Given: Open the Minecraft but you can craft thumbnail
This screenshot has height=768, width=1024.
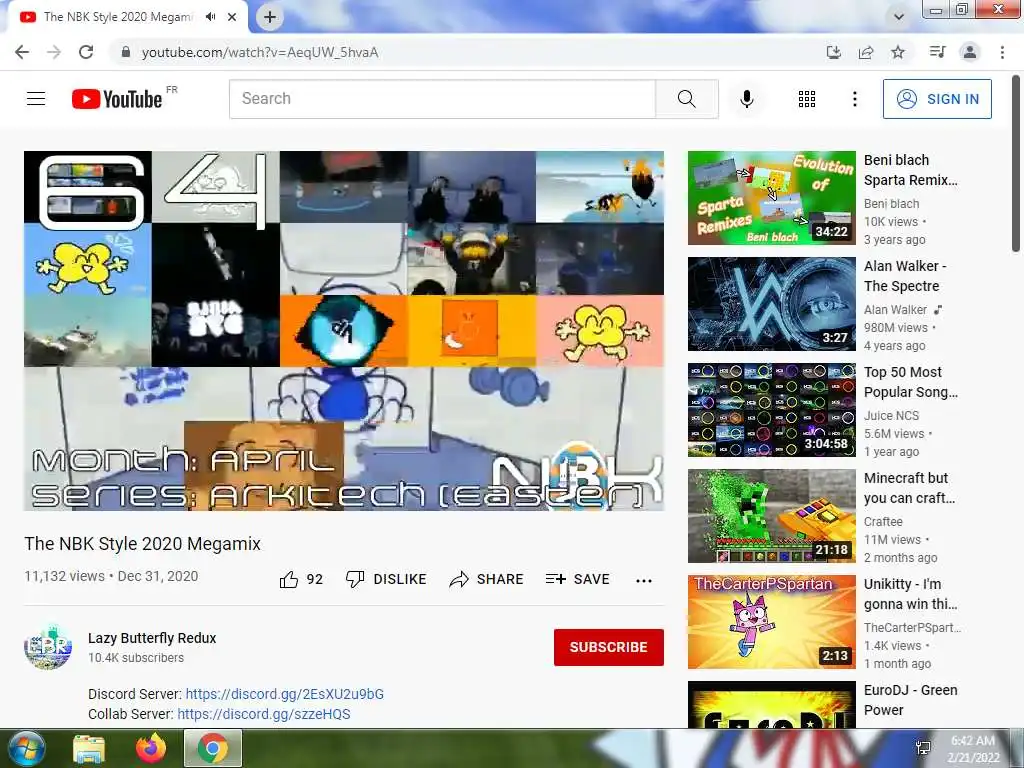Looking at the screenshot, I should click(772, 516).
